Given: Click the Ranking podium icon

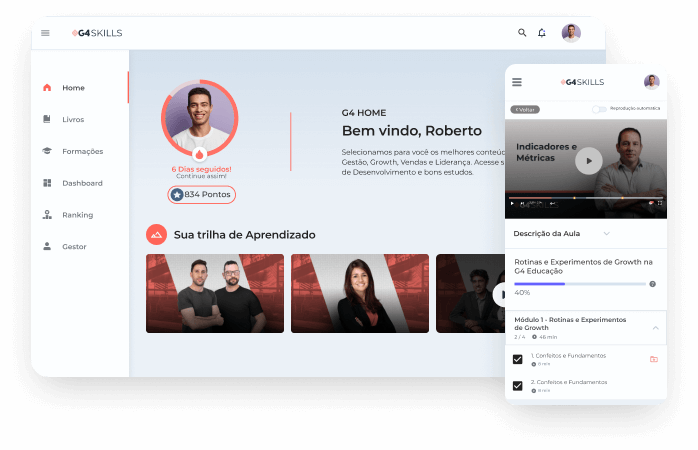Looking at the screenshot, I should click(x=47, y=215).
